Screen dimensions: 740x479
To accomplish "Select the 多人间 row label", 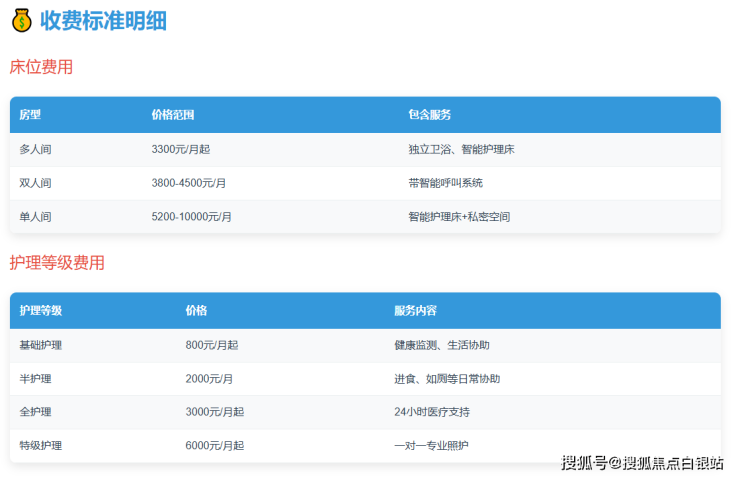I will coord(35,149).
